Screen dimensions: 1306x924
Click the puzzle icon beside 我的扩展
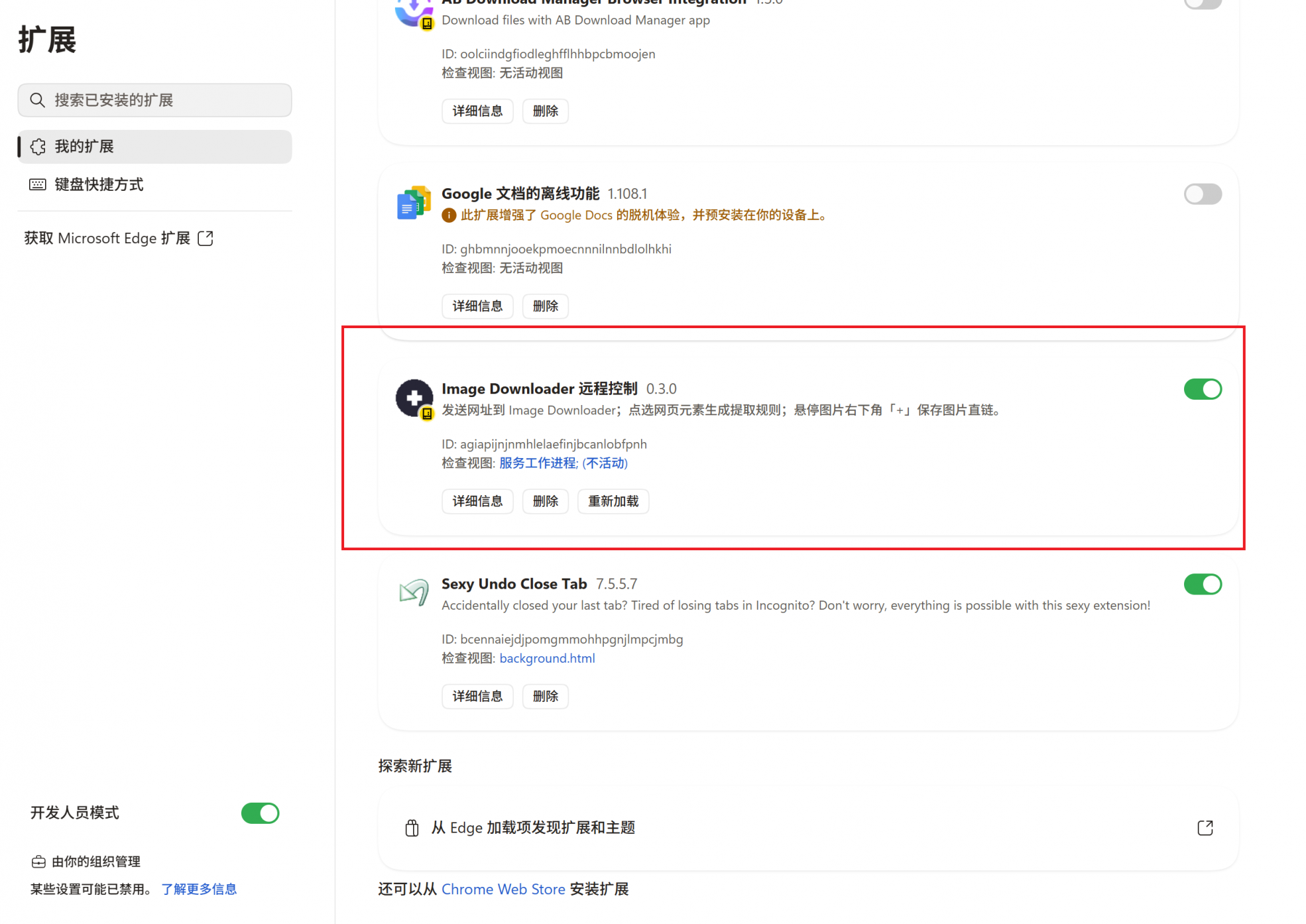pyautogui.click(x=38, y=146)
